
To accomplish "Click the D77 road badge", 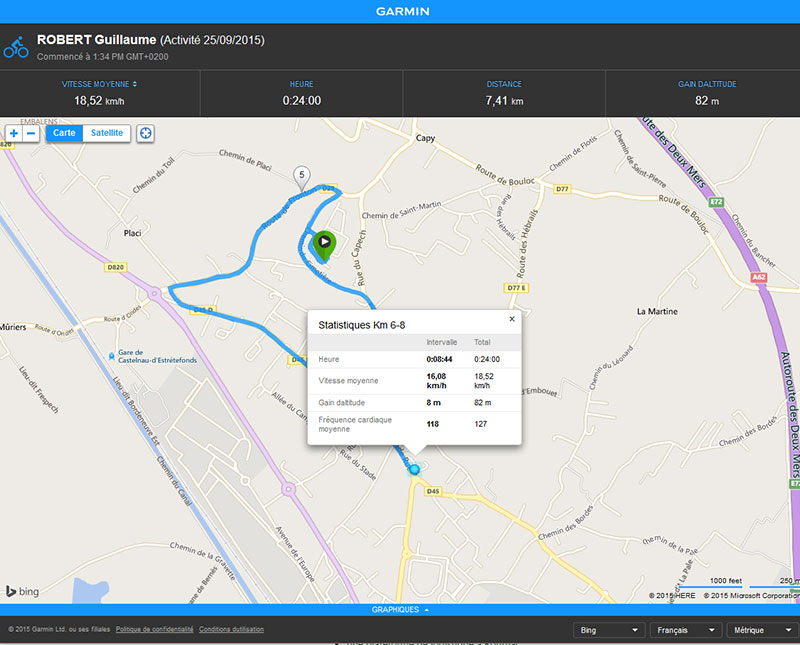I will point(562,189).
